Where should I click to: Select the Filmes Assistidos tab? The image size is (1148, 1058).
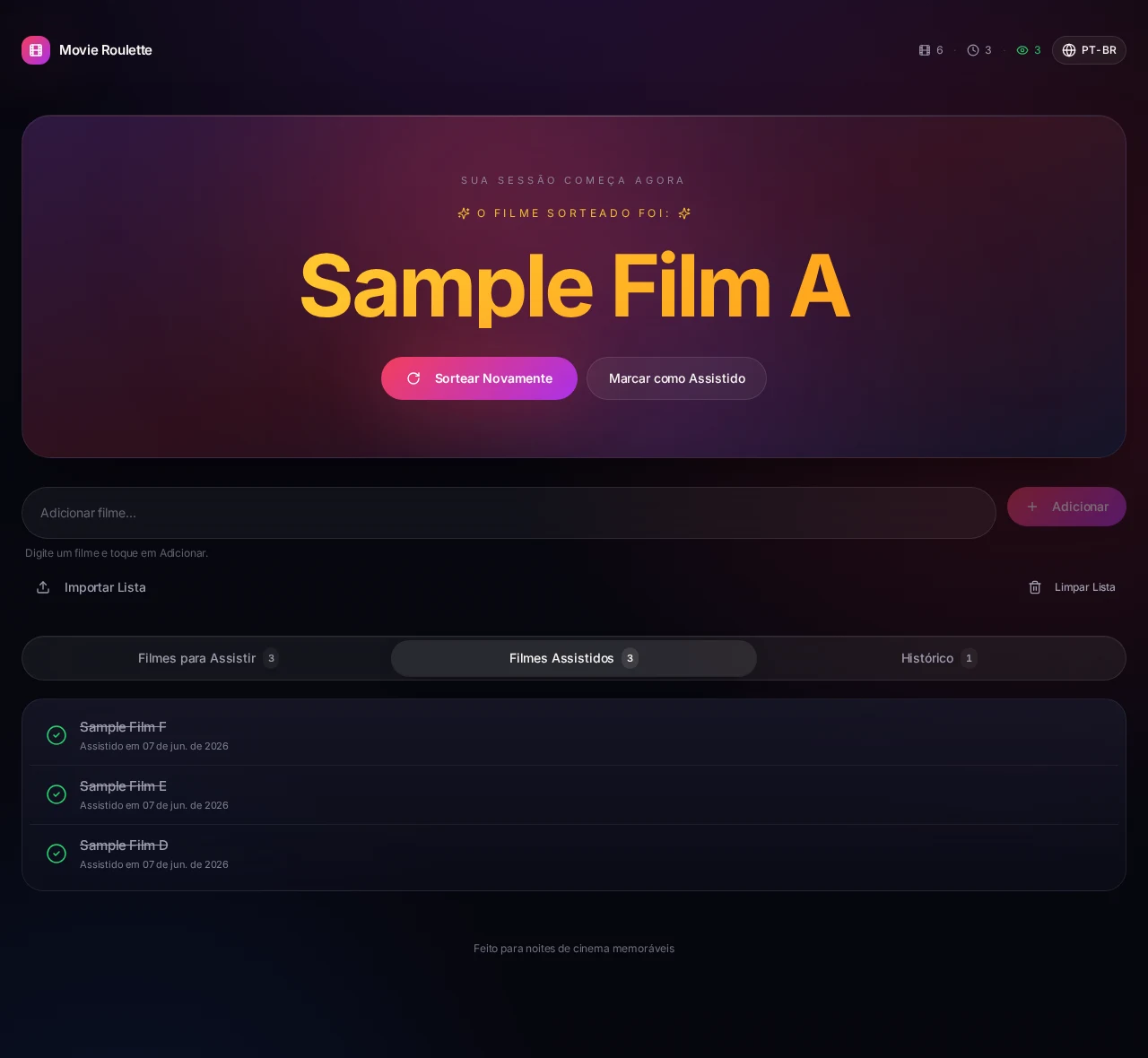coord(574,658)
